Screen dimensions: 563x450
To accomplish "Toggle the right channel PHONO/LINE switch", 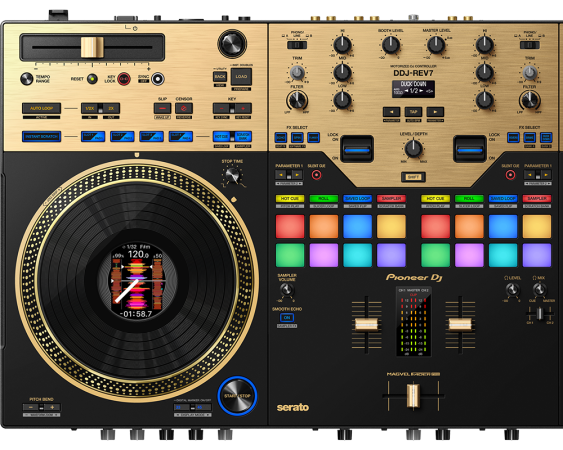I will tap(530, 45).
